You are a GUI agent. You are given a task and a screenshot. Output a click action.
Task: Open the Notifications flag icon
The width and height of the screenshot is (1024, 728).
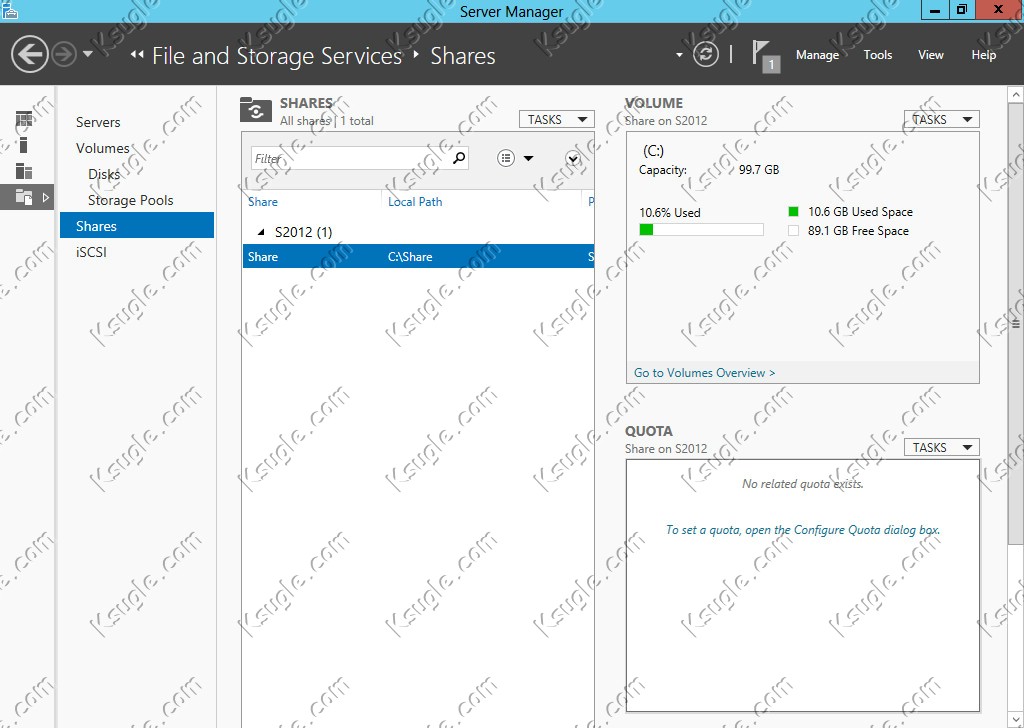pyautogui.click(x=765, y=56)
